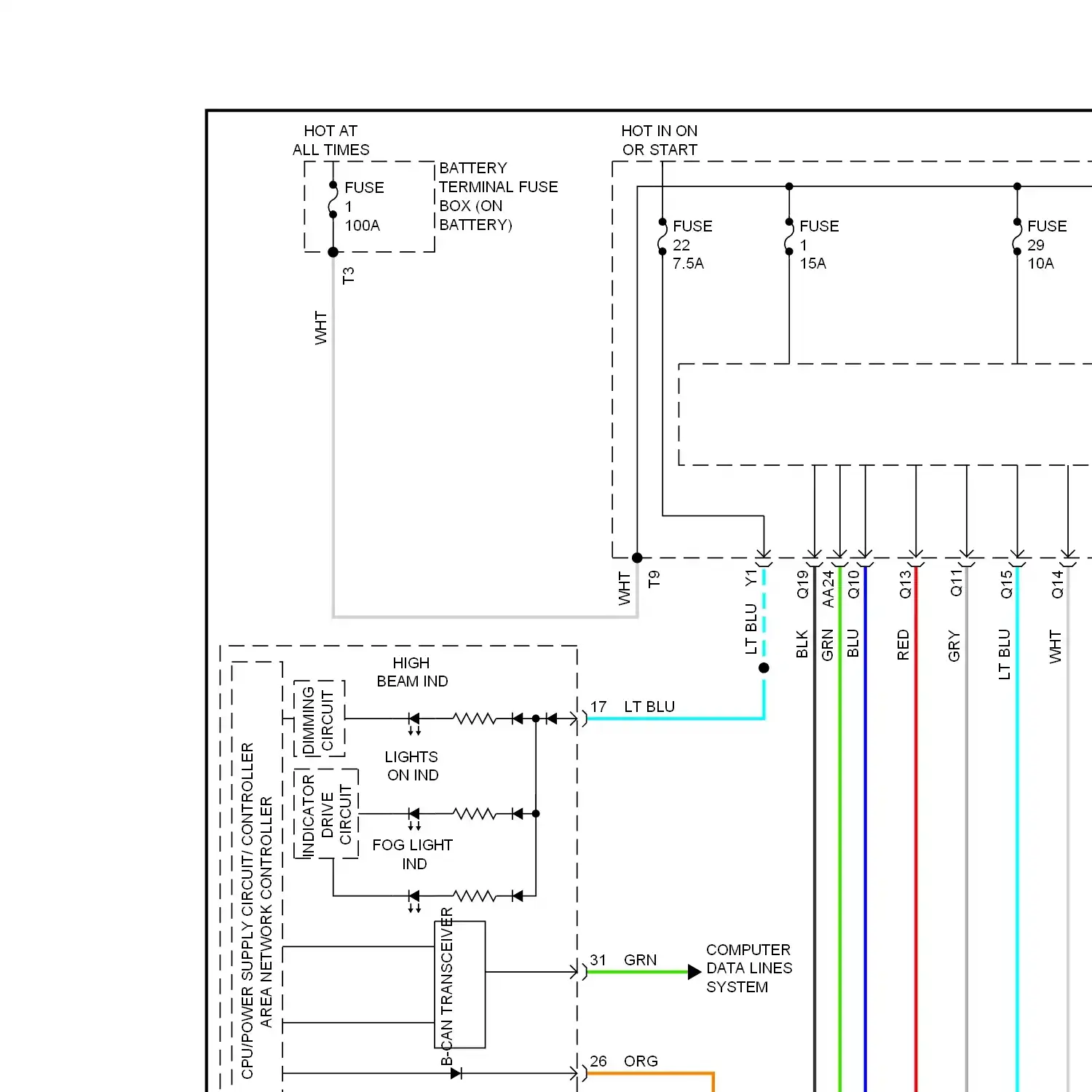The width and height of the screenshot is (1092, 1092).
Task: Click the arrowhead pointing to COMPUTER DATA LINES
Action: tap(695, 972)
